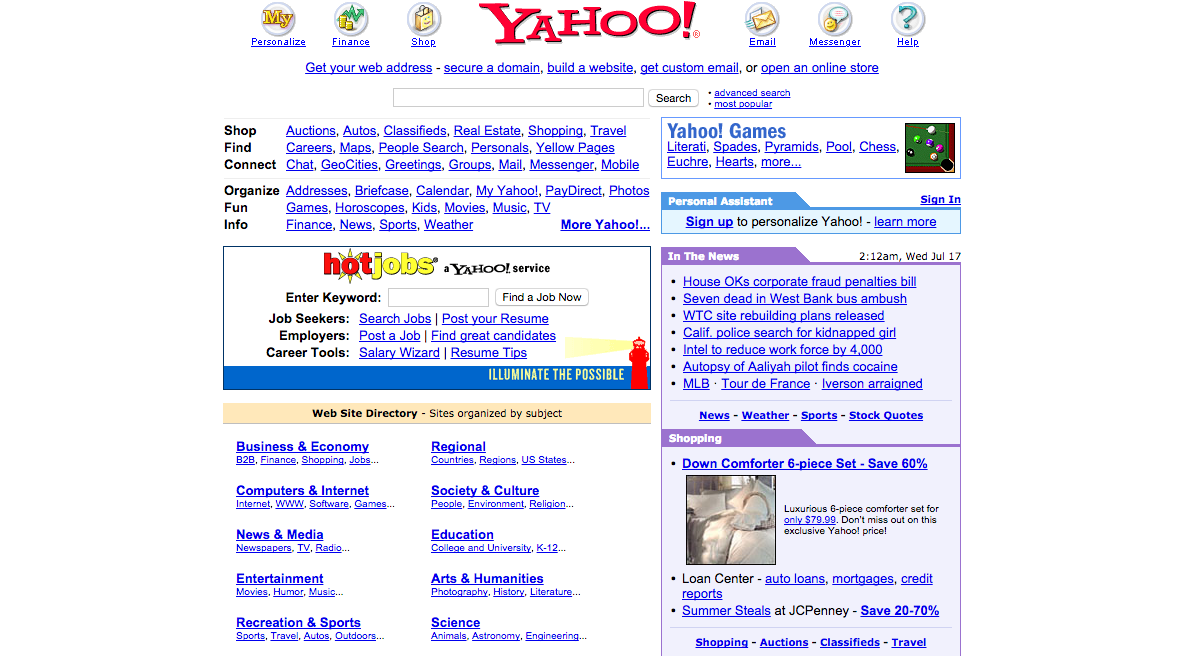1184x656 pixels.
Task: Play Literati in Yahoo Games
Action: tap(686, 147)
